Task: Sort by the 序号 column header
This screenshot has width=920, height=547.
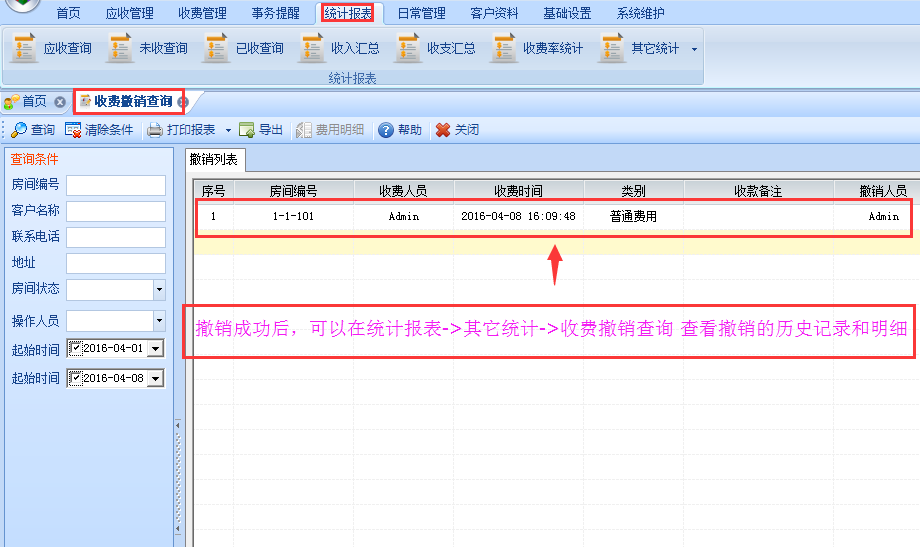Action: click(x=214, y=191)
